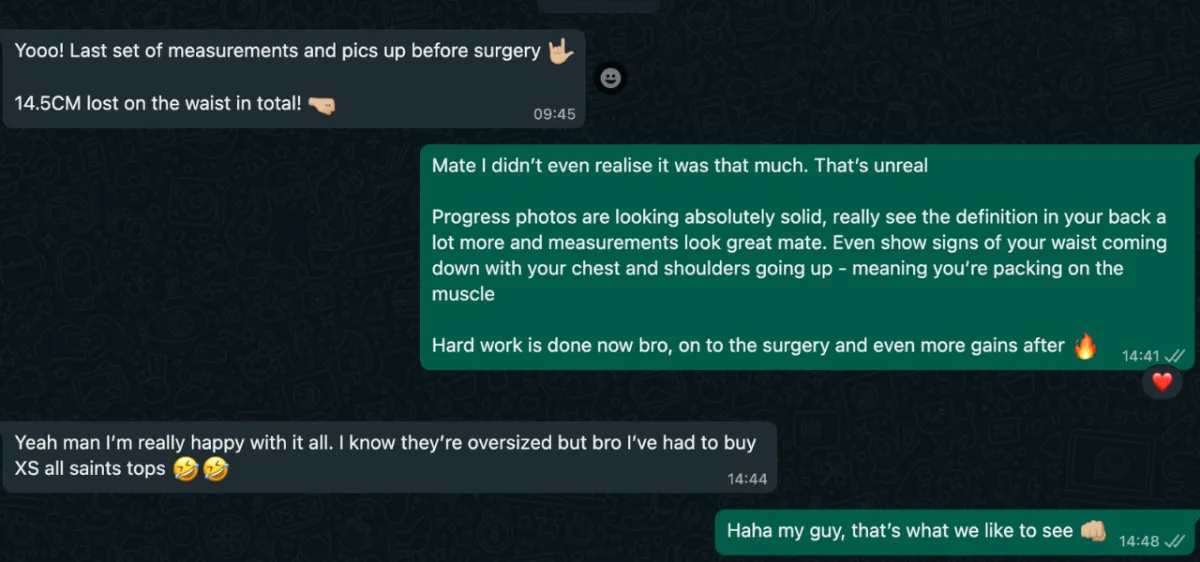Click the fire emoji after 'gains after'

tap(1085, 346)
